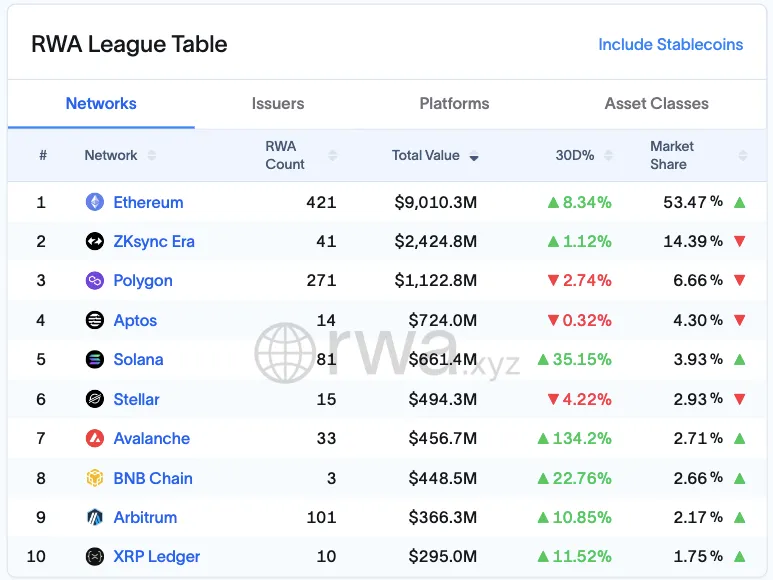Screen dimensions: 773x580
Task: Click the Arbitrum logo icon
Action: [x=95, y=517]
